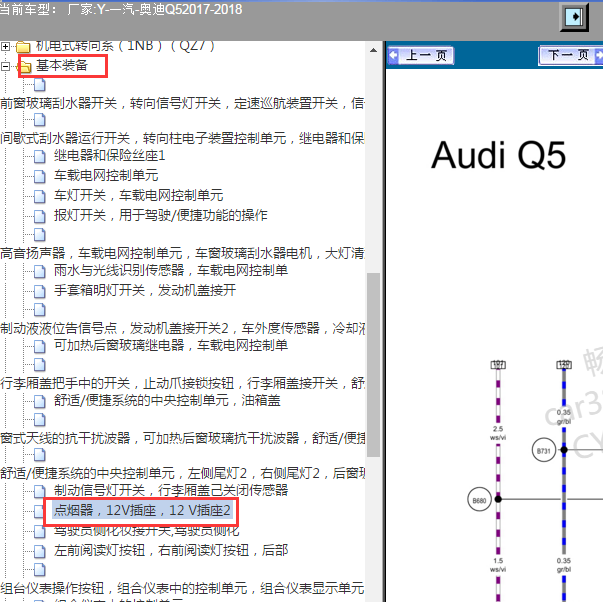Select 舒适/便捷系统的中央控制单元，左侧尾灯2 text row
This screenshot has width=603, height=602.
click(x=182, y=473)
